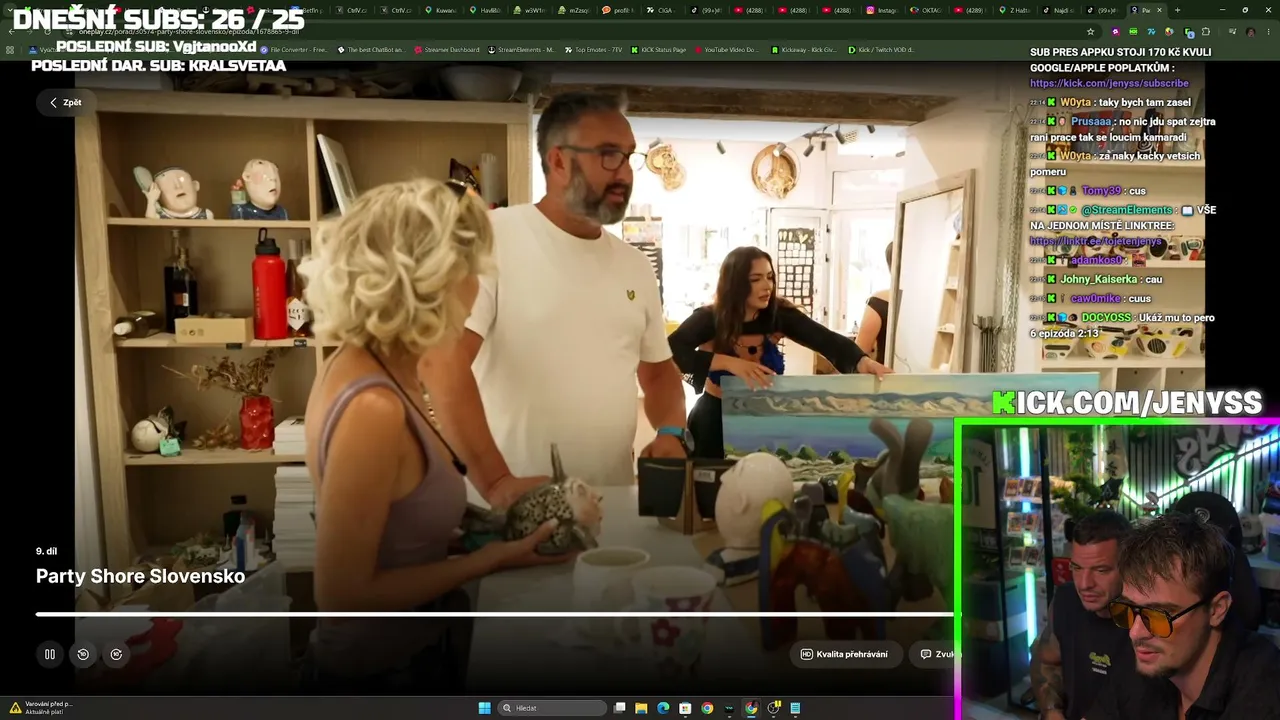Switch to the Kuwan browser tab
1280x720 pixels.
pos(442,10)
